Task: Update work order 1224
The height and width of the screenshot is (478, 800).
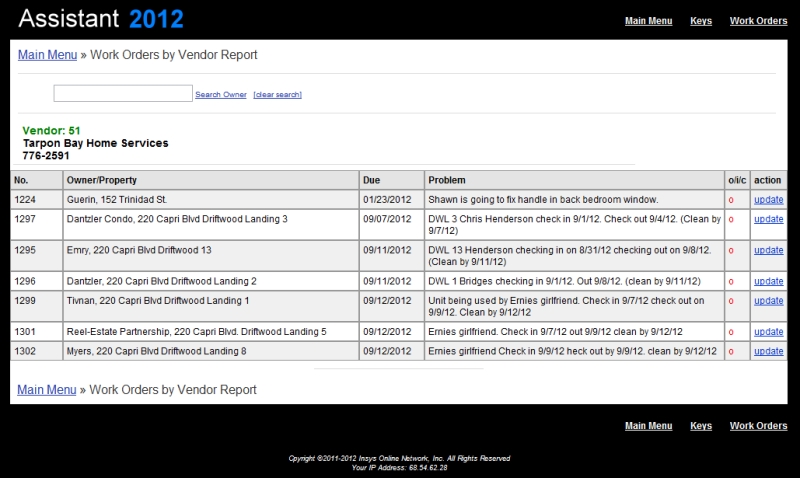Action: coord(768,200)
